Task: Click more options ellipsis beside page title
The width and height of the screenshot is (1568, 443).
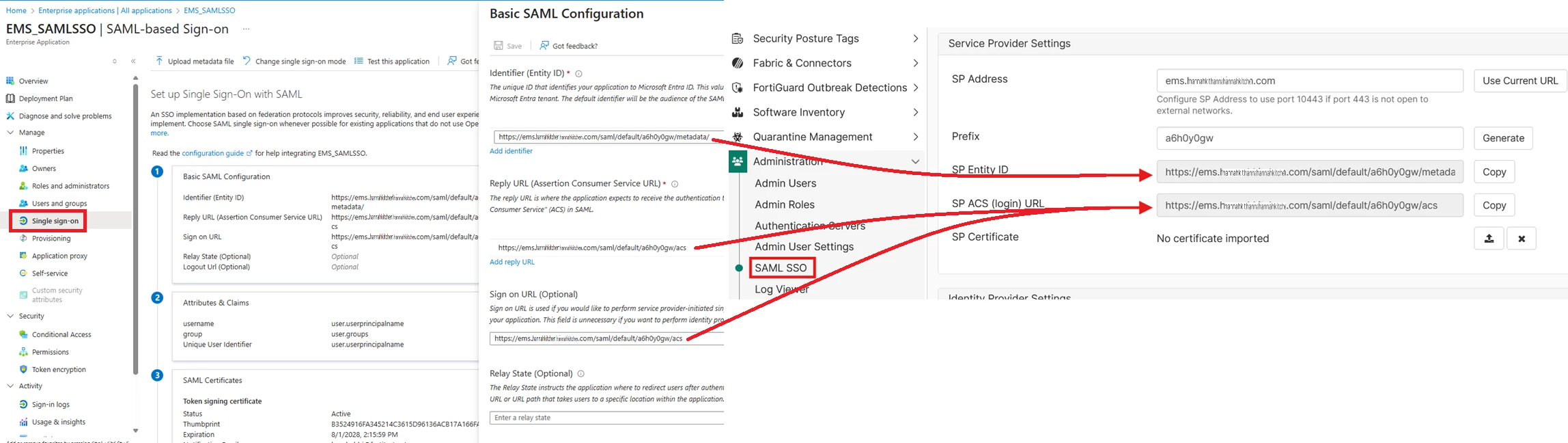Action: pyautogui.click(x=246, y=29)
